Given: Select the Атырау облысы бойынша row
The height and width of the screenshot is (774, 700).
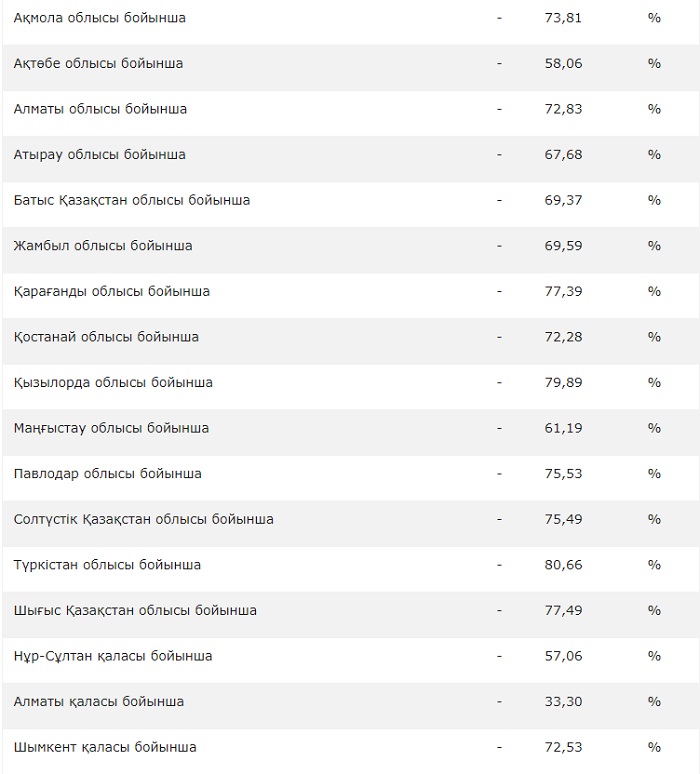Looking at the screenshot, I should (x=99, y=155).
